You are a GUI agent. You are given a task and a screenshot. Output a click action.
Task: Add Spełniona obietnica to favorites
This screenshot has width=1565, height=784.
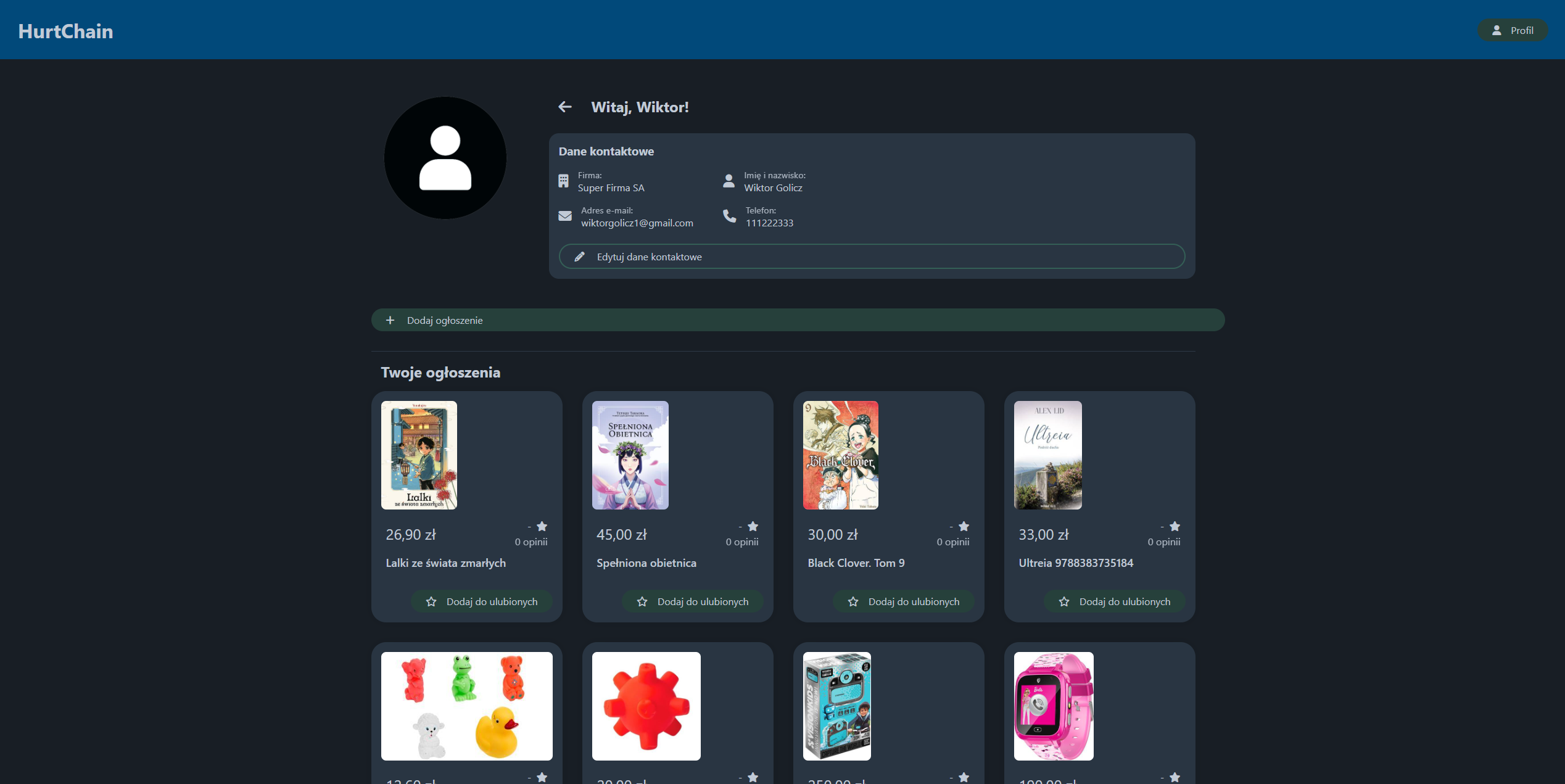click(693, 601)
